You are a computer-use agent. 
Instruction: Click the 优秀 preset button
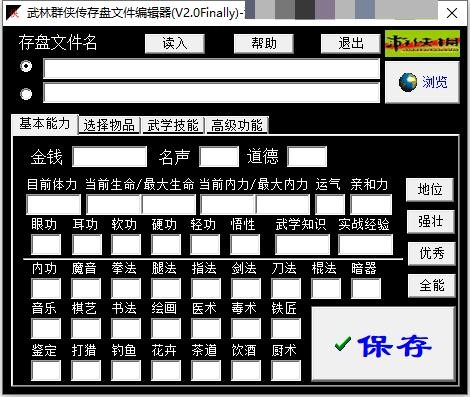point(432,254)
